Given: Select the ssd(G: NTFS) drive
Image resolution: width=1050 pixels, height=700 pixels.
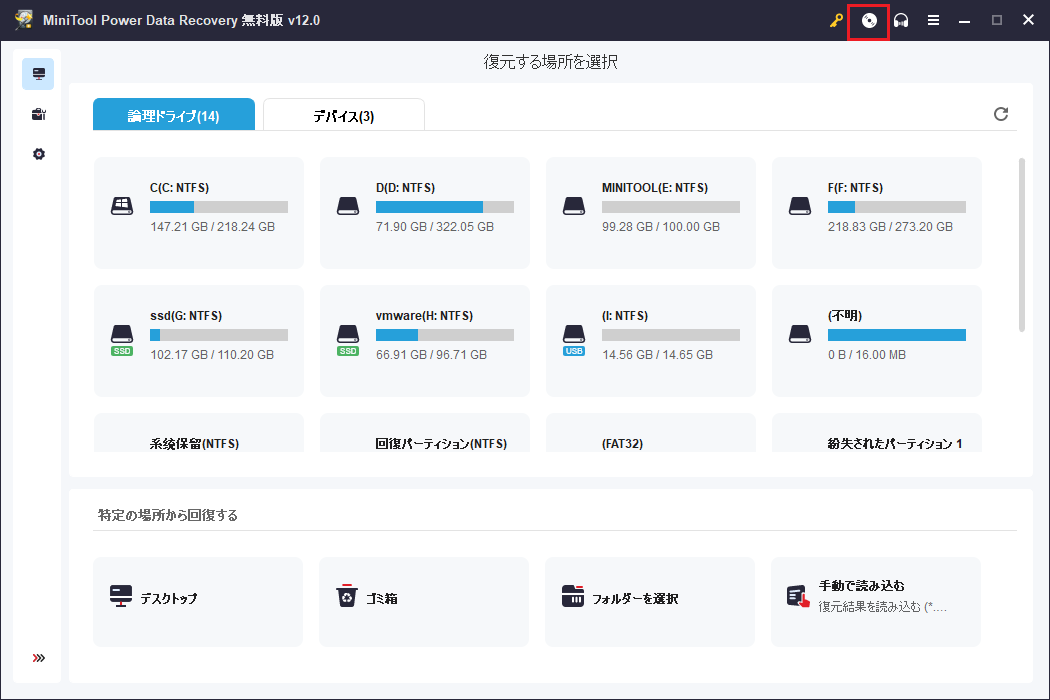Looking at the screenshot, I should pos(199,340).
